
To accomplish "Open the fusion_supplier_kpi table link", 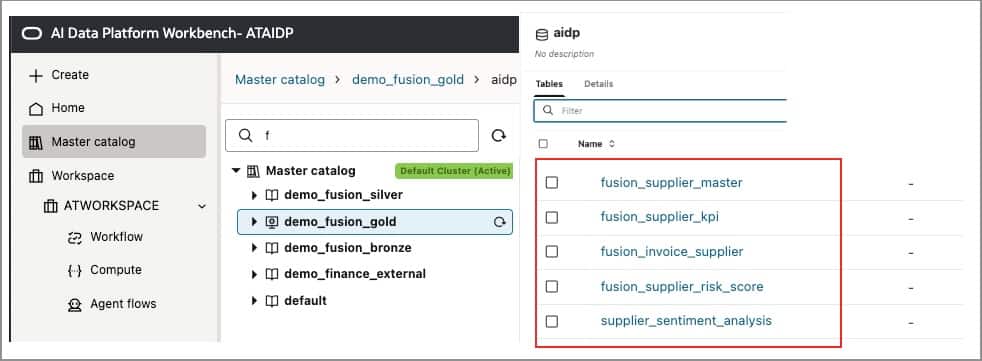I will [659, 217].
